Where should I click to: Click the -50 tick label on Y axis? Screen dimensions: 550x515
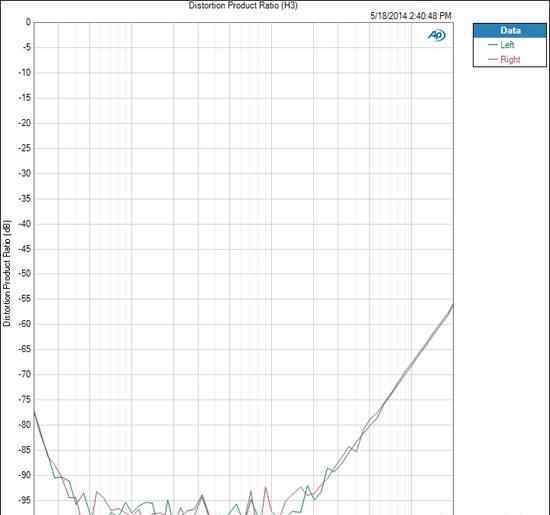pyautogui.click(x=24, y=274)
